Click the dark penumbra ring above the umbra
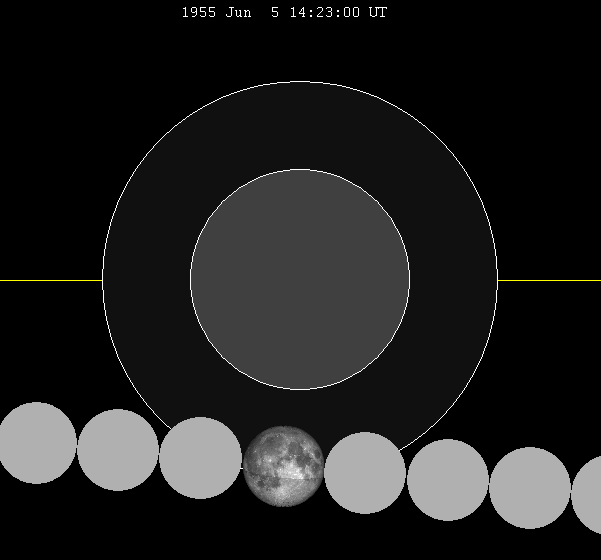The height and width of the screenshot is (560, 601). 300,125
